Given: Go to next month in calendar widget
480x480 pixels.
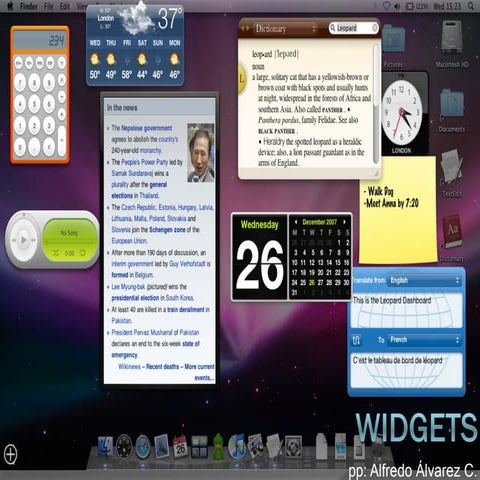Looking at the screenshot, I should tap(344, 222).
